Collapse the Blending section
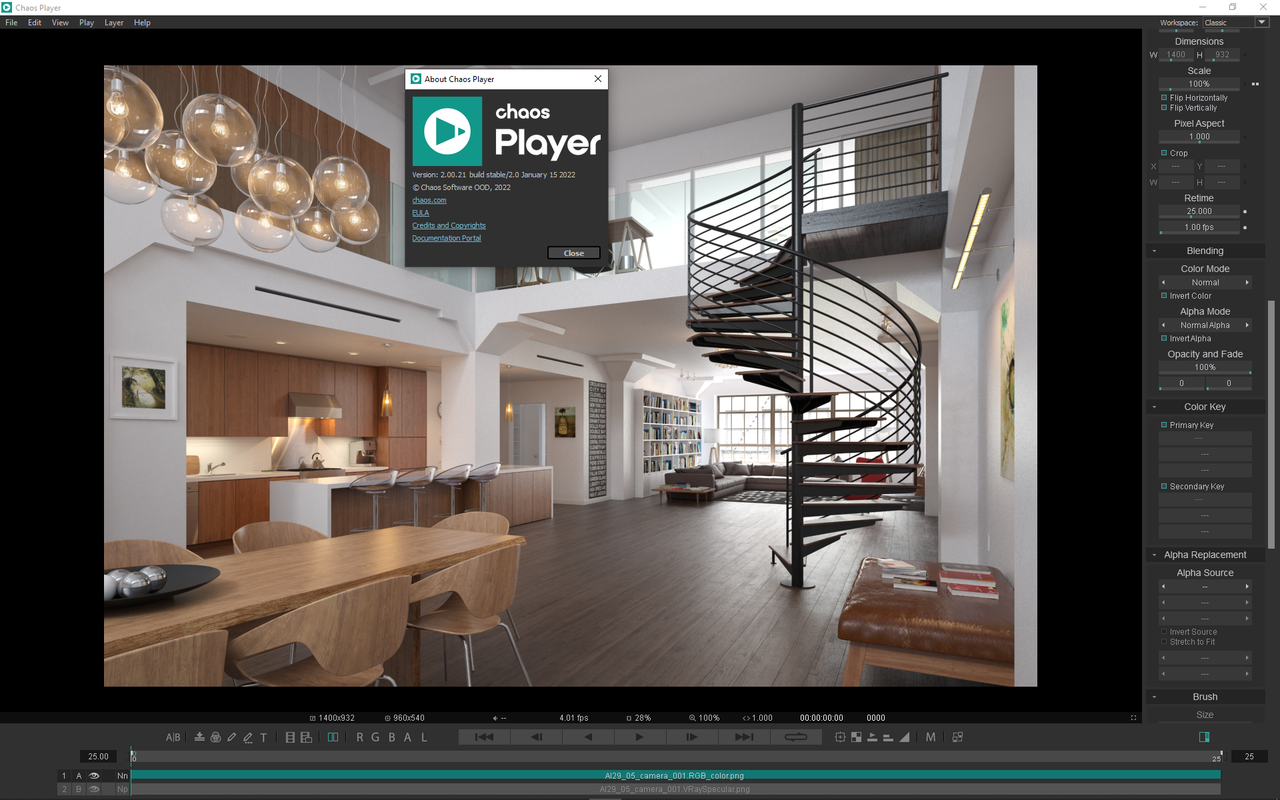Screen dimensions: 1280x800 pyautogui.click(x=1155, y=251)
